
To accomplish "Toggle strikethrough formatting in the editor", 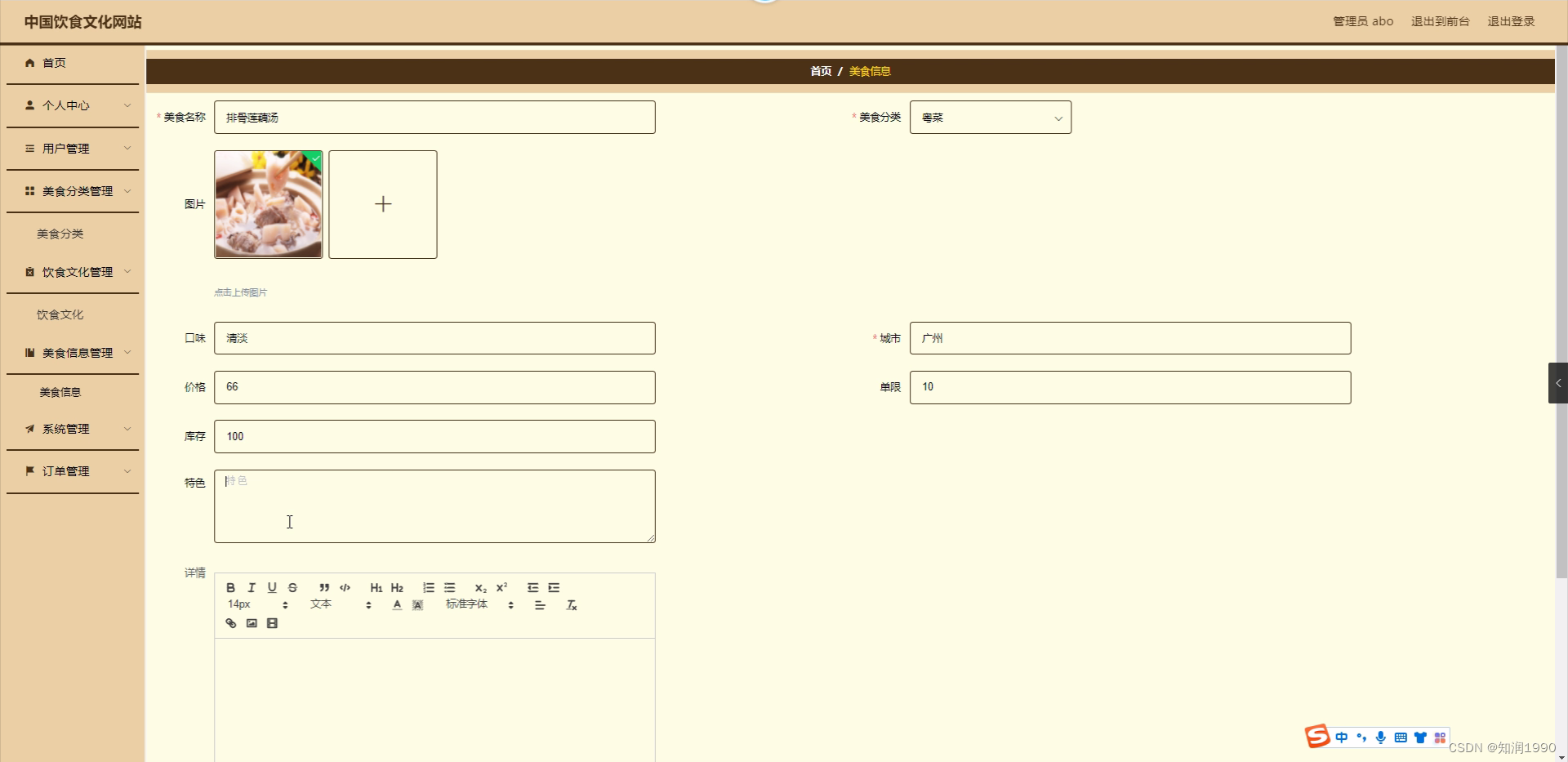I will [292, 587].
